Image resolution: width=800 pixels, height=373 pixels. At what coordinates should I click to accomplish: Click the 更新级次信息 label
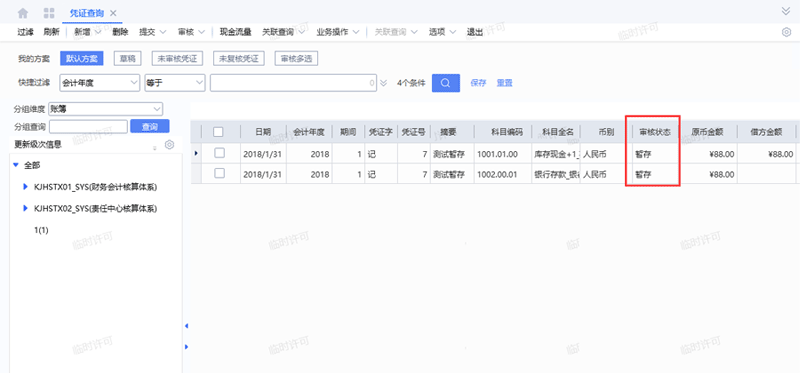(38, 144)
